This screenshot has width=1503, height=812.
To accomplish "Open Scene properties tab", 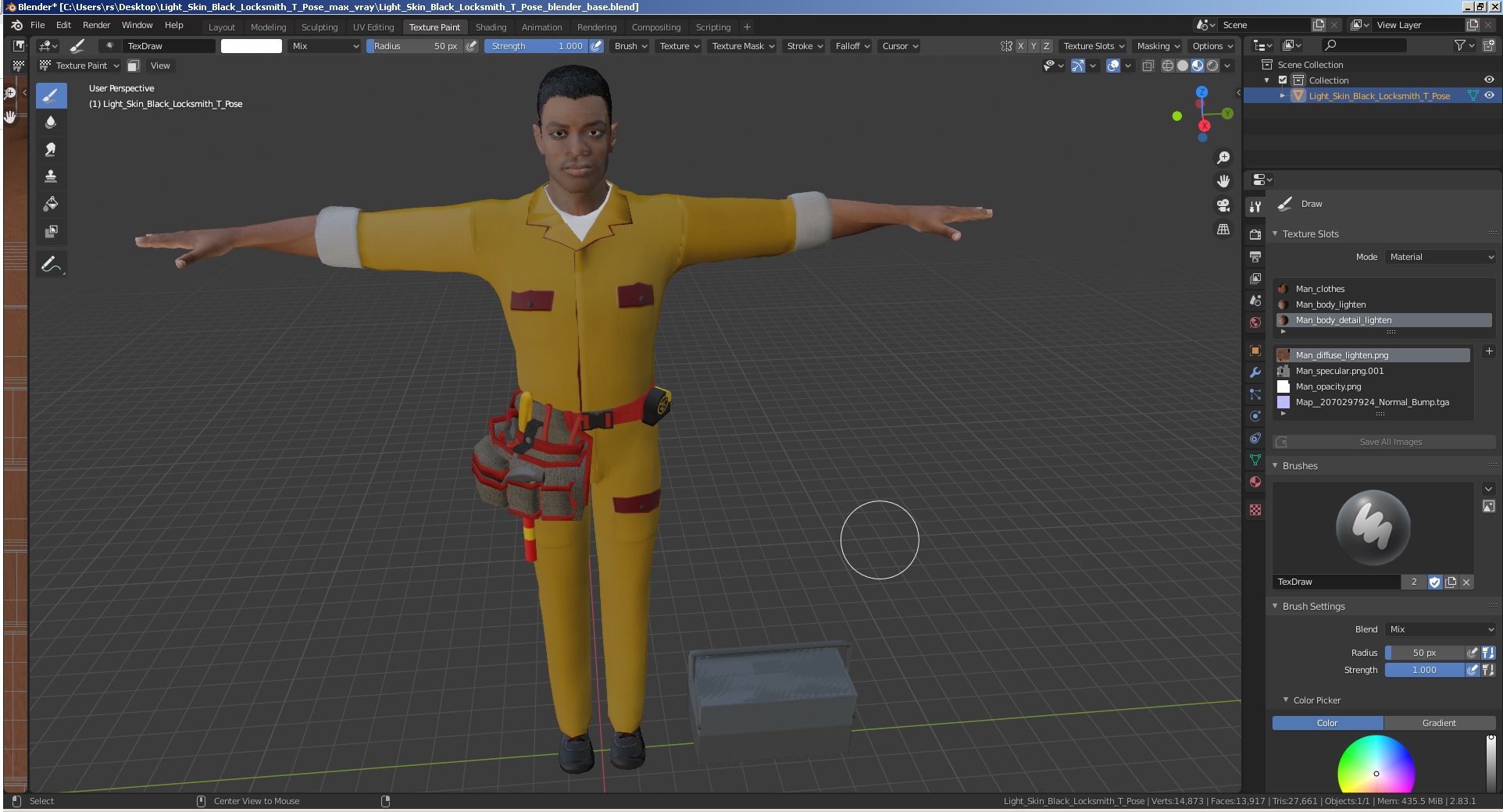I will (1255, 301).
